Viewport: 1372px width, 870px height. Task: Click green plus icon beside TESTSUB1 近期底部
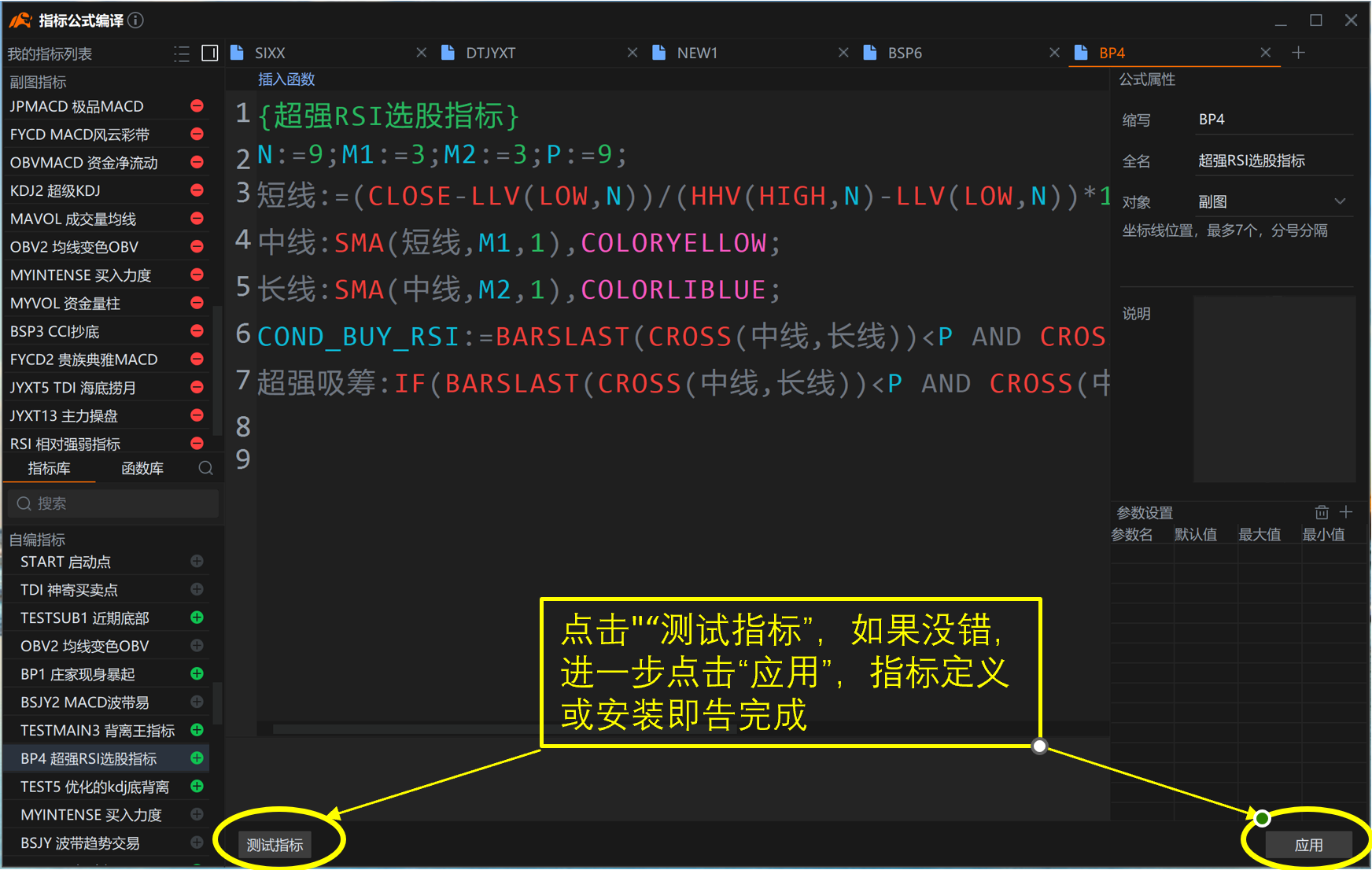coord(197,617)
